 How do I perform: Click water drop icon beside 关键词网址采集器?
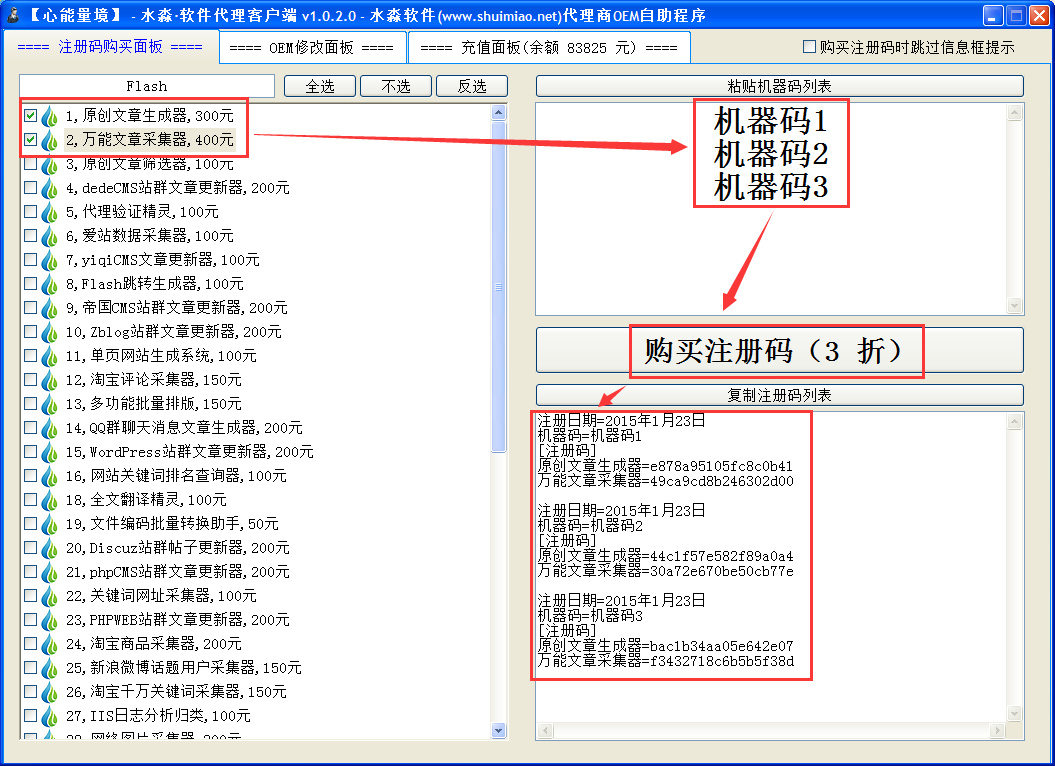point(49,596)
